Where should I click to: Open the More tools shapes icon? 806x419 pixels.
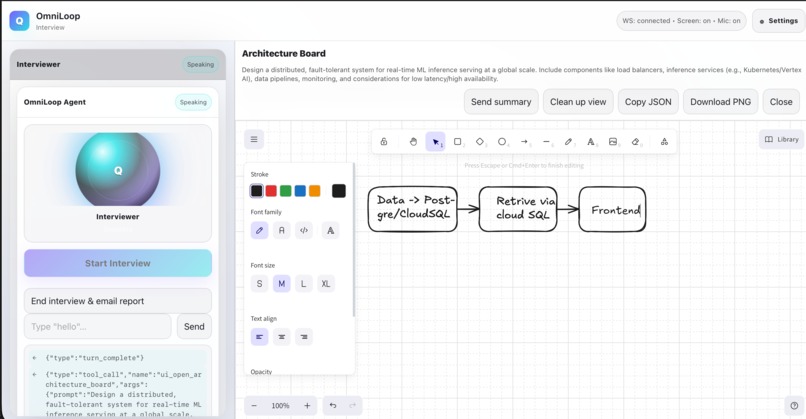pos(664,142)
